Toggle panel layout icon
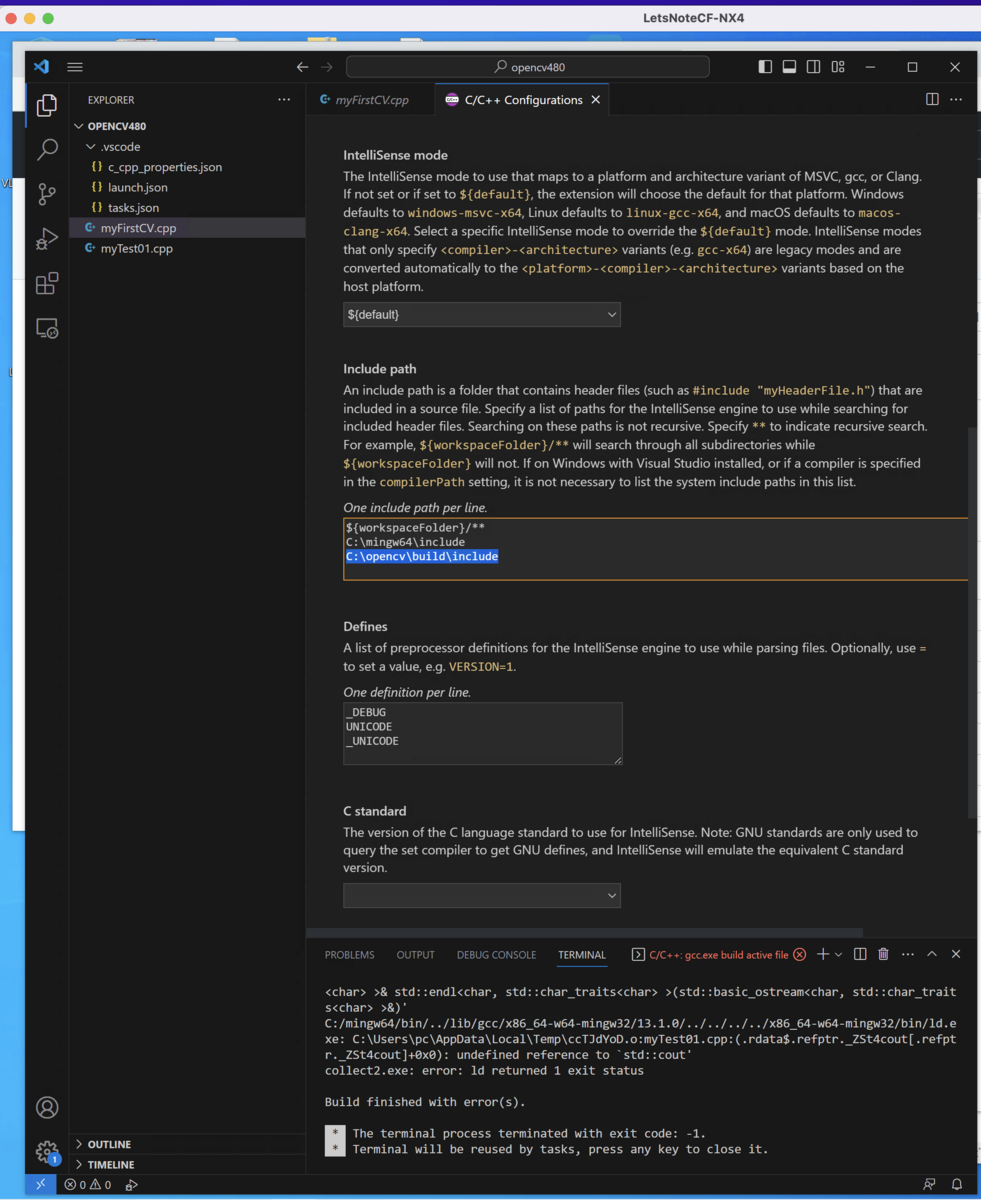This screenshot has height=1200, width=981. coord(789,67)
